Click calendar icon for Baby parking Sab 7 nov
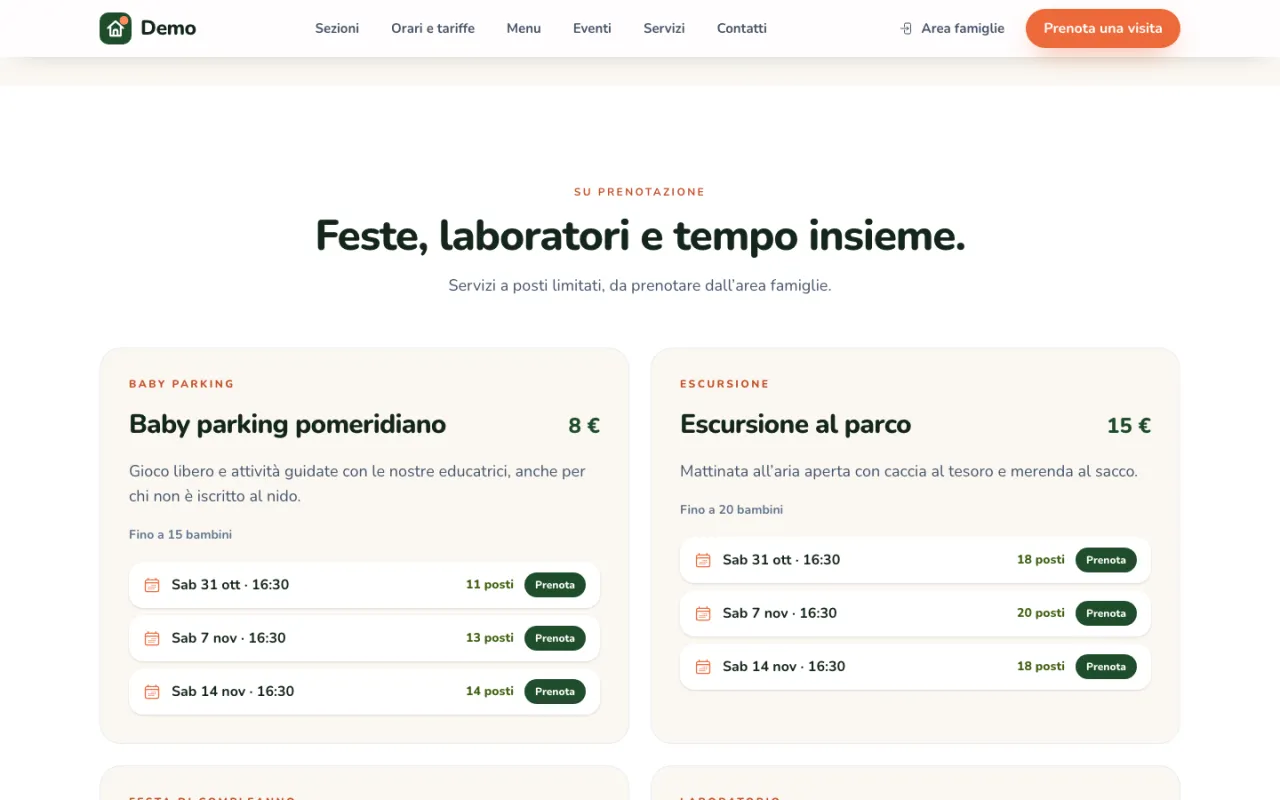Viewport: 1280px width, 800px height. (x=152, y=638)
